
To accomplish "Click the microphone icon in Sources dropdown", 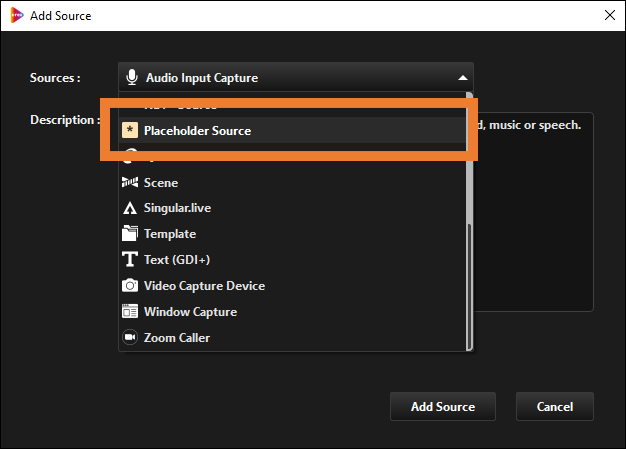I will pos(132,77).
